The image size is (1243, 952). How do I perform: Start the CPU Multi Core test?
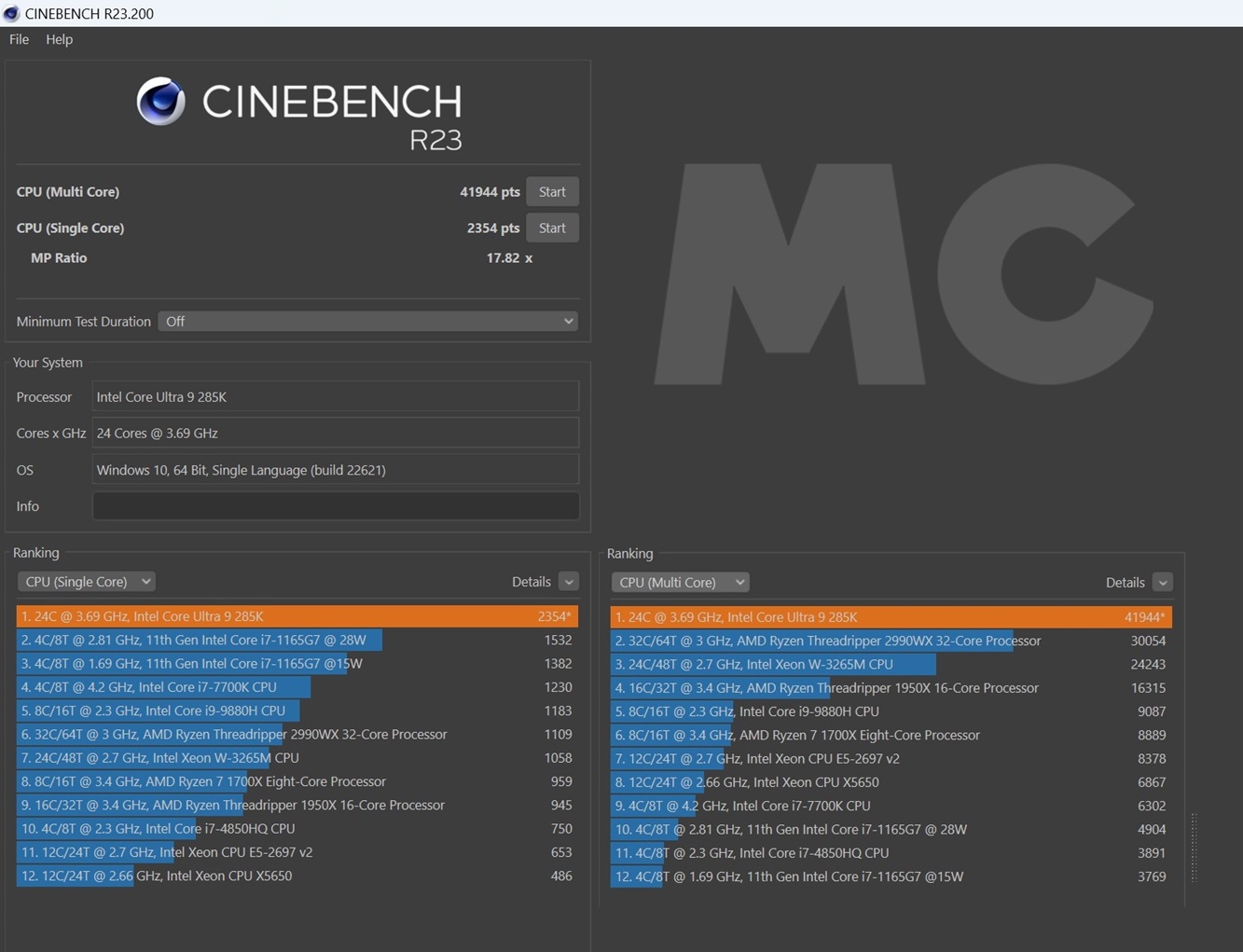551,191
